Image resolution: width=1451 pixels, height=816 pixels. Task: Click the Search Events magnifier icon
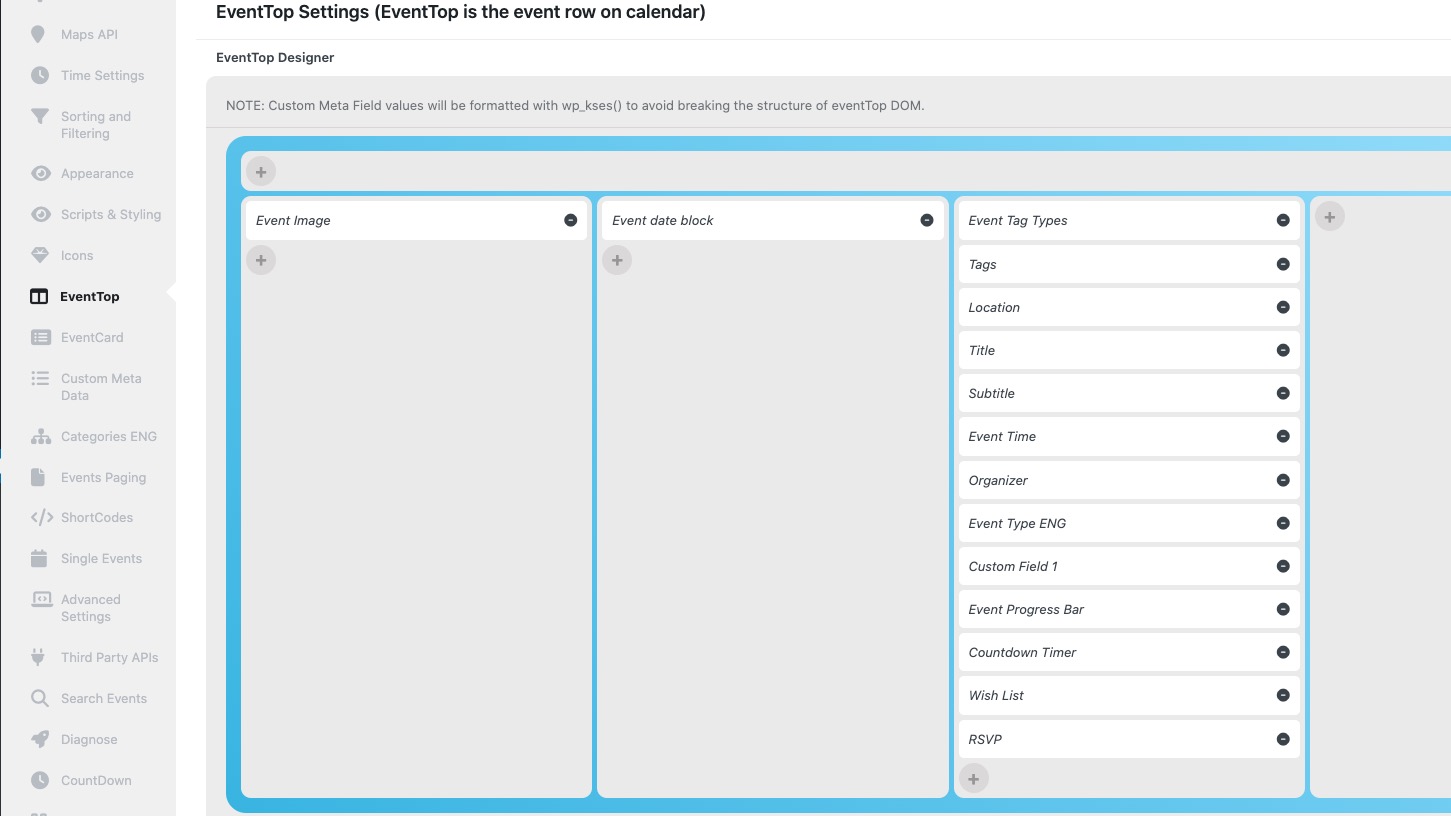[x=39, y=699]
